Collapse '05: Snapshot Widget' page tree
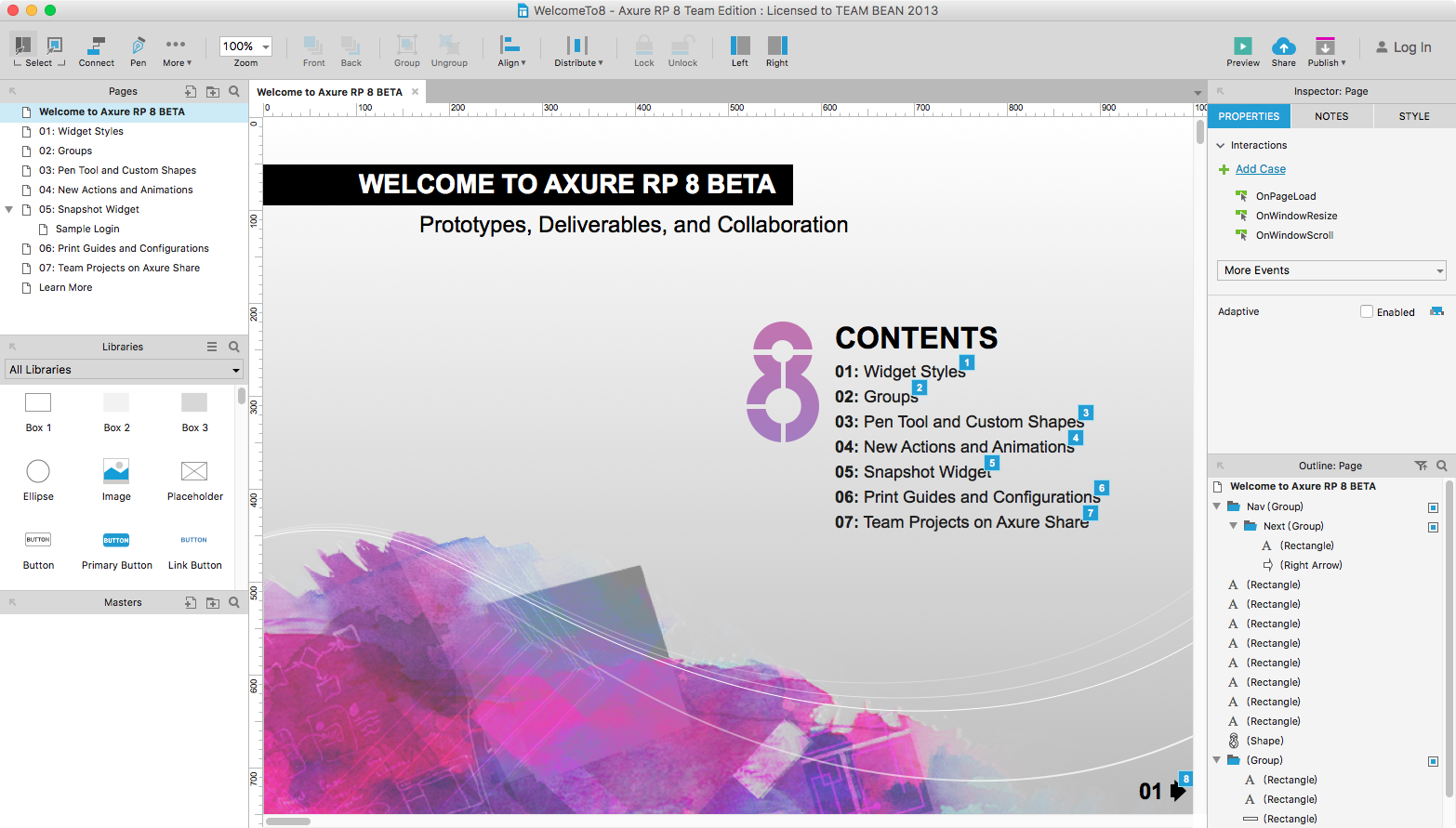This screenshot has height=828, width=1456. tap(9, 209)
